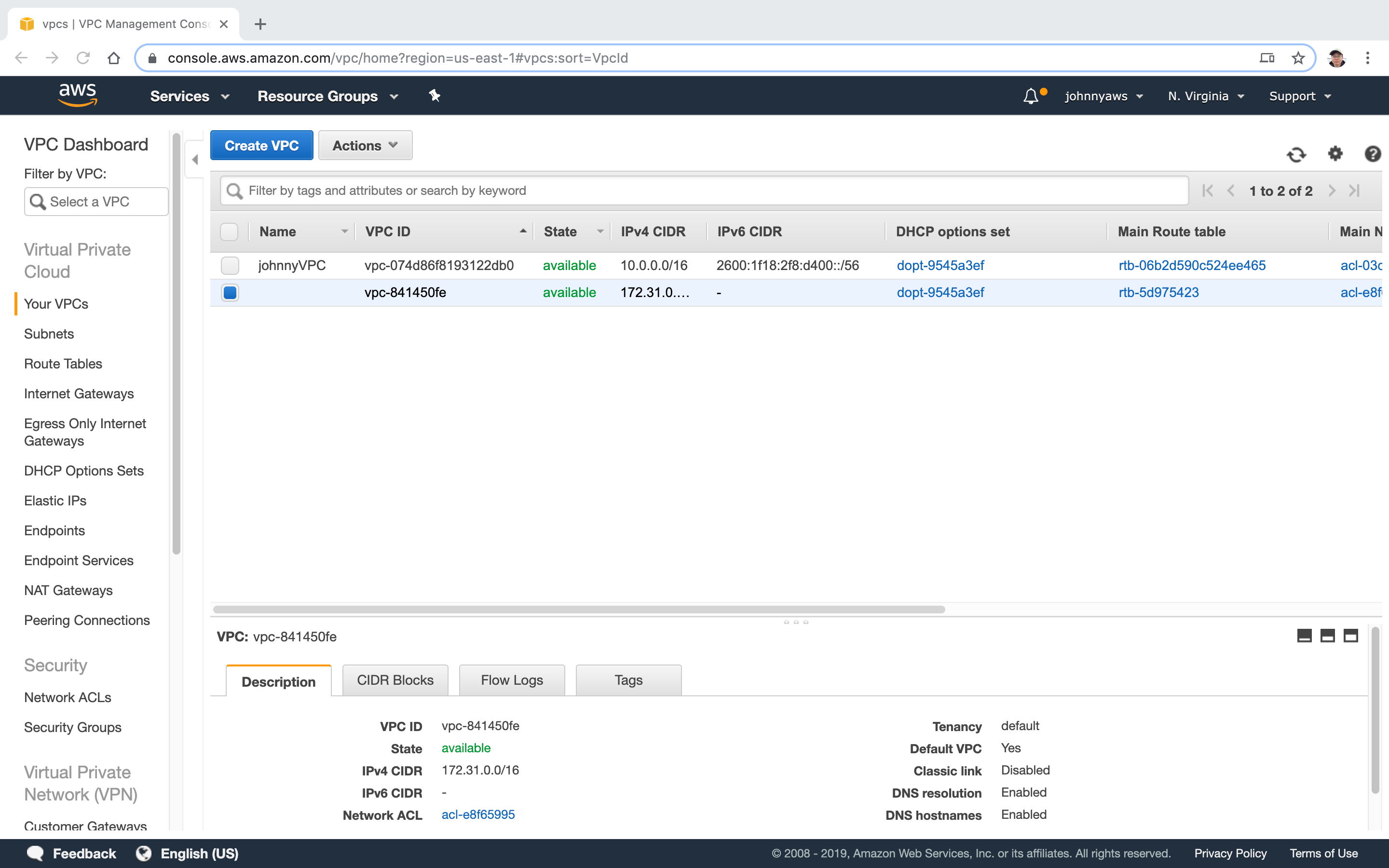1389x868 pixels.
Task: Click the AWS logo home icon
Action: (78, 95)
